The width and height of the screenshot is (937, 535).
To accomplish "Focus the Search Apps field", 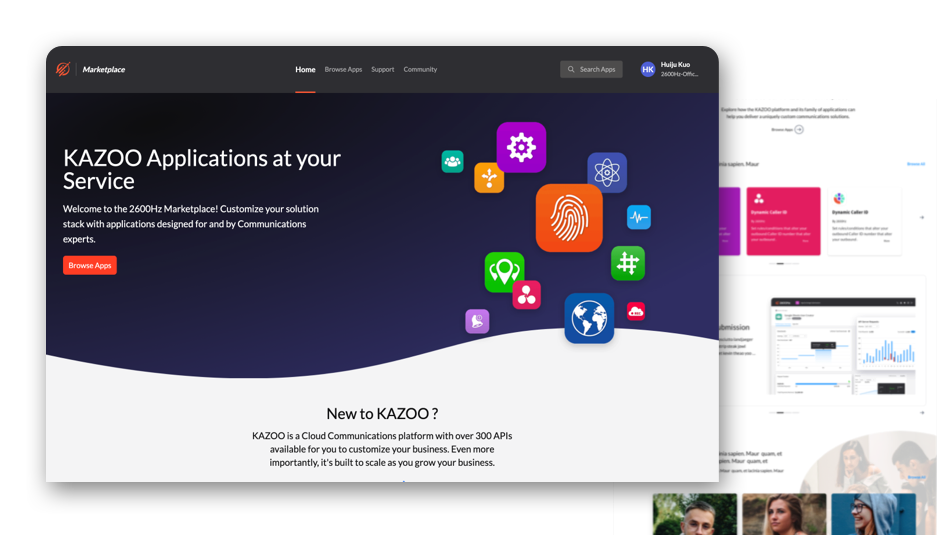I will click(x=591, y=69).
